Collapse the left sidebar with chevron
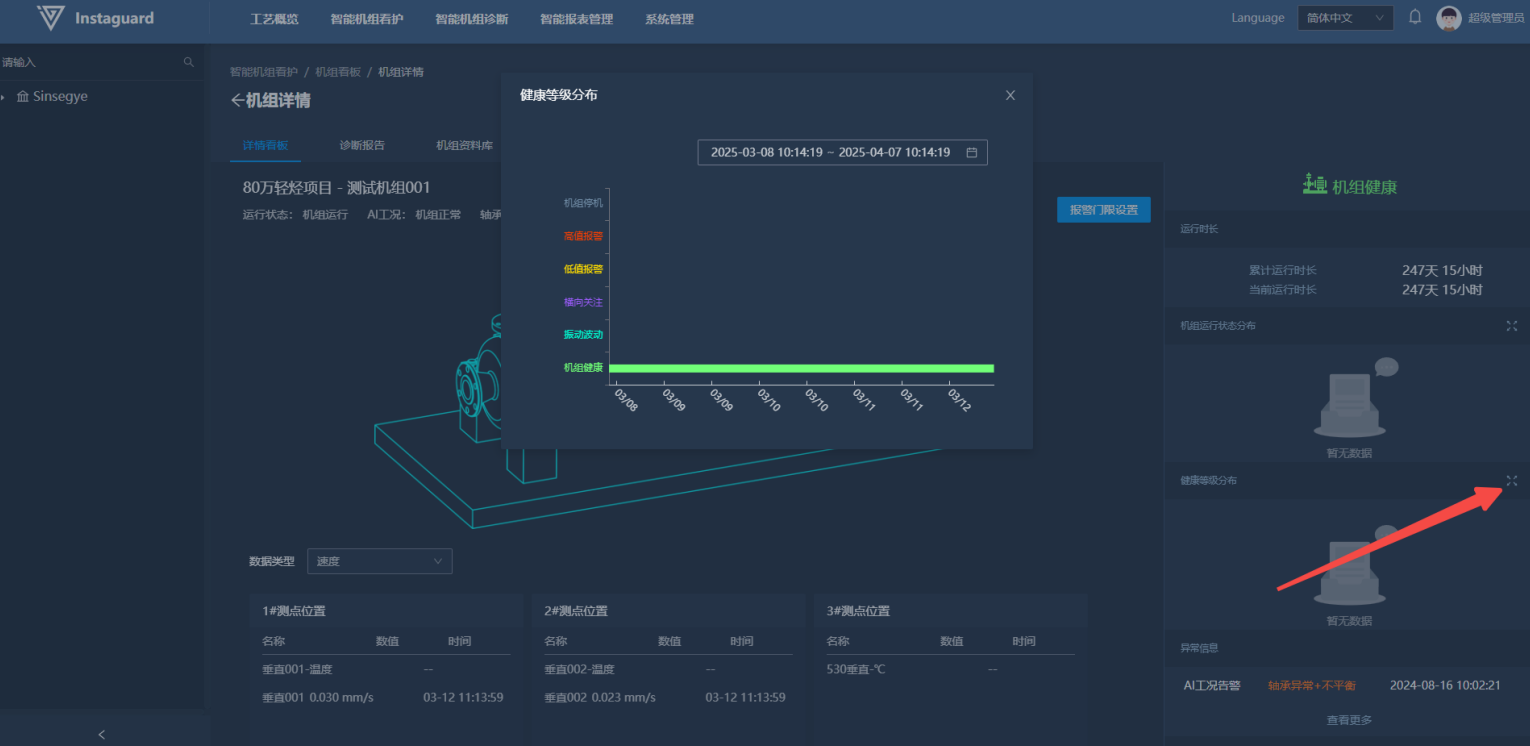The image size is (1530, 746). [101, 735]
